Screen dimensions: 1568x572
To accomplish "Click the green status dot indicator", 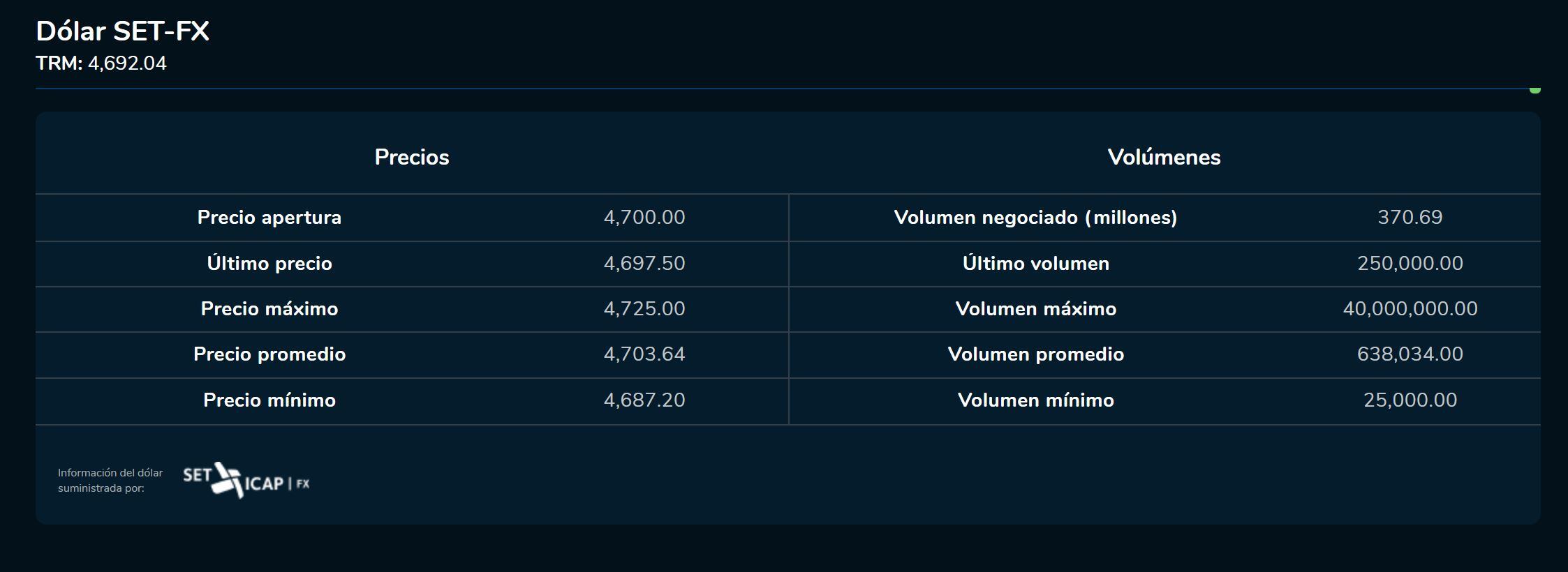I will (x=1534, y=89).
